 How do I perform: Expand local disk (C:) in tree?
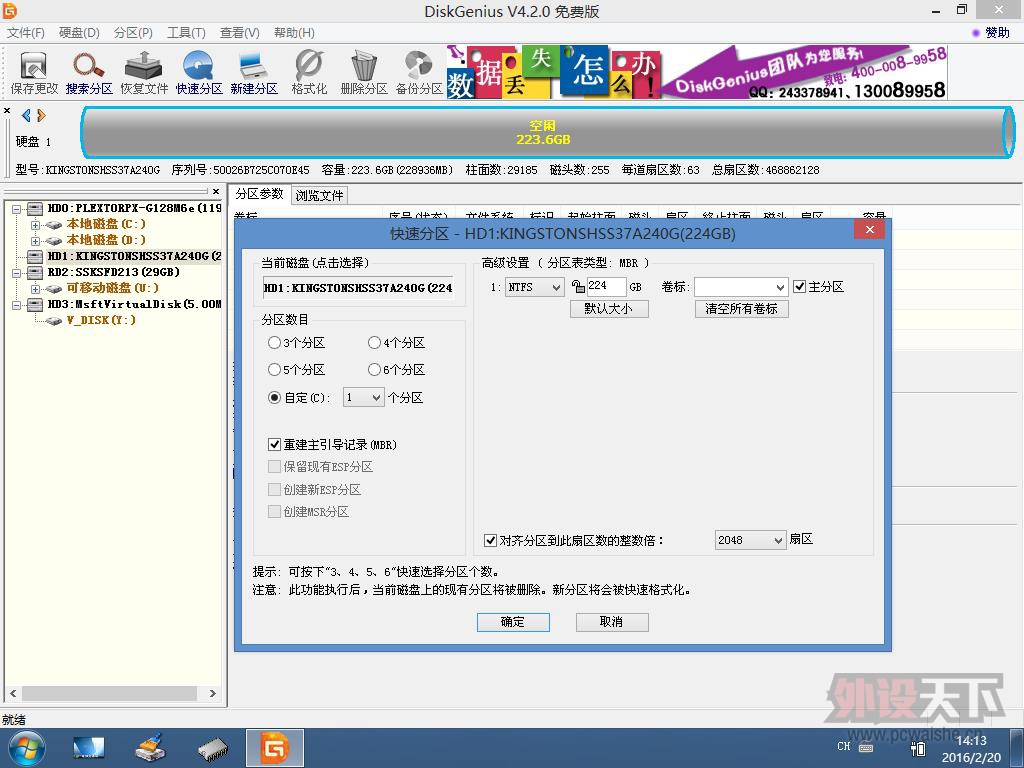35,225
